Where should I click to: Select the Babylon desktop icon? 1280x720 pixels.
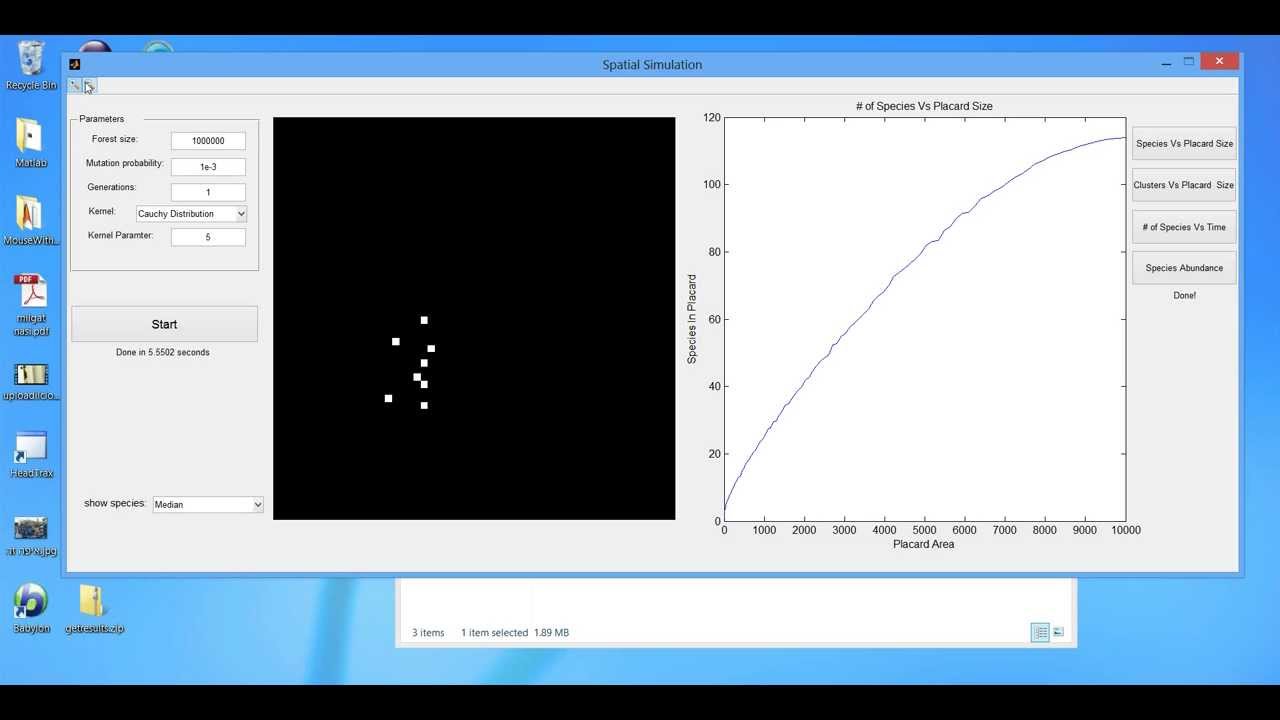pos(31,609)
